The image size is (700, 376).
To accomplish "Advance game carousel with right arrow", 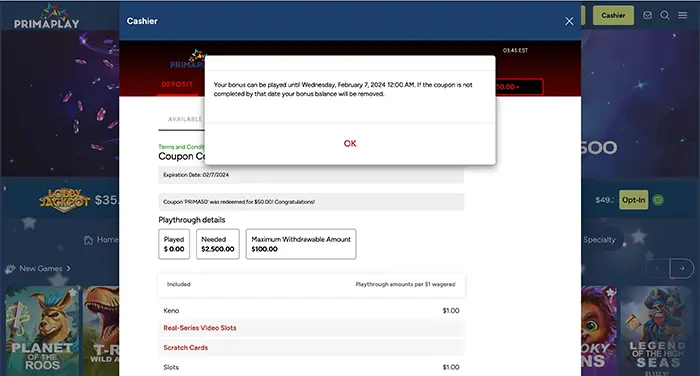I will [682, 268].
